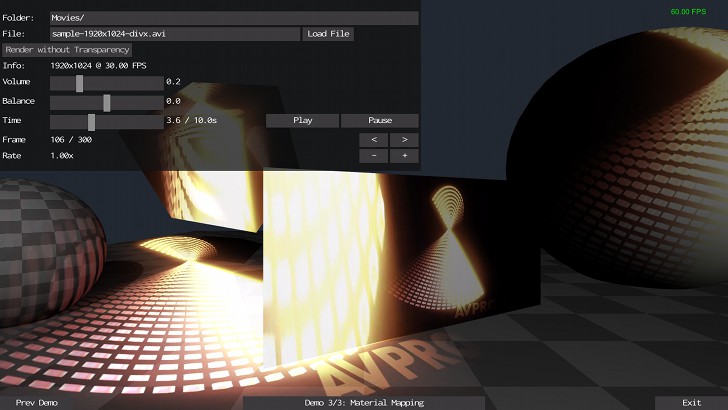The width and height of the screenshot is (728, 410).
Task: Click the Balance value 0.0
Action: [x=173, y=101]
